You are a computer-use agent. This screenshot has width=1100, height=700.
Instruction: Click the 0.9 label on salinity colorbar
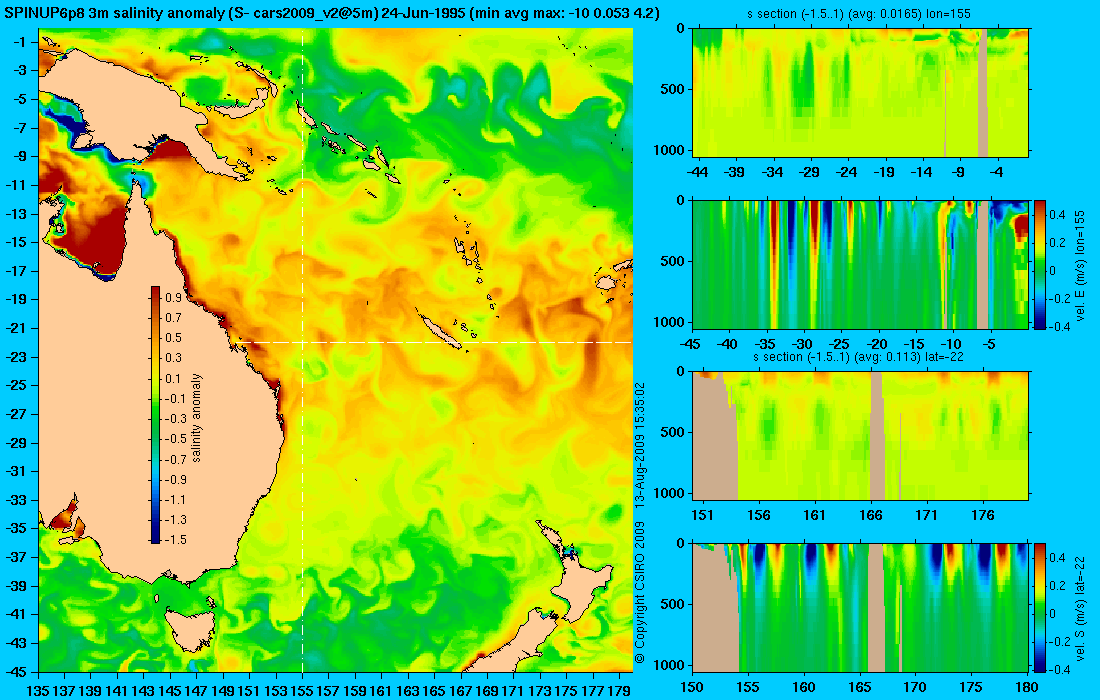tap(173, 297)
